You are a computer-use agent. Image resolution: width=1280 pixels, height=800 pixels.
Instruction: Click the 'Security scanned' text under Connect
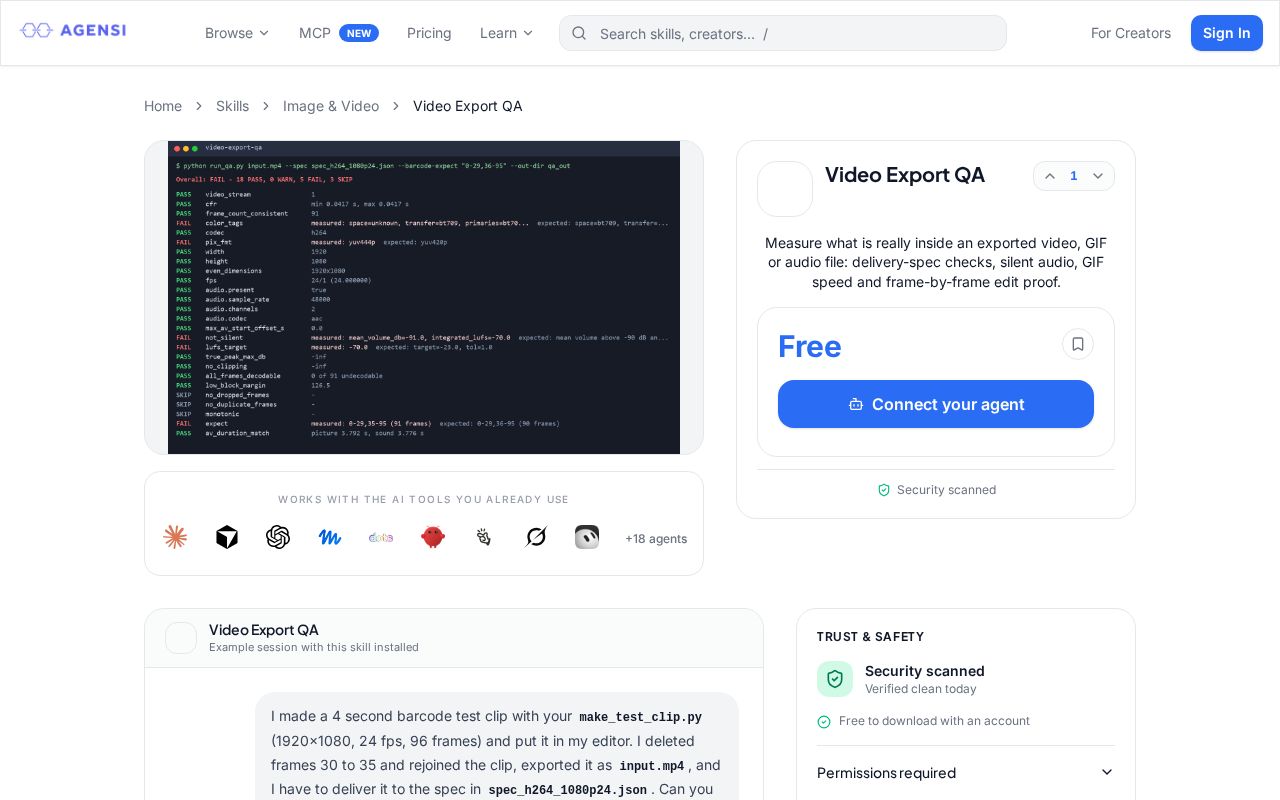point(946,490)
